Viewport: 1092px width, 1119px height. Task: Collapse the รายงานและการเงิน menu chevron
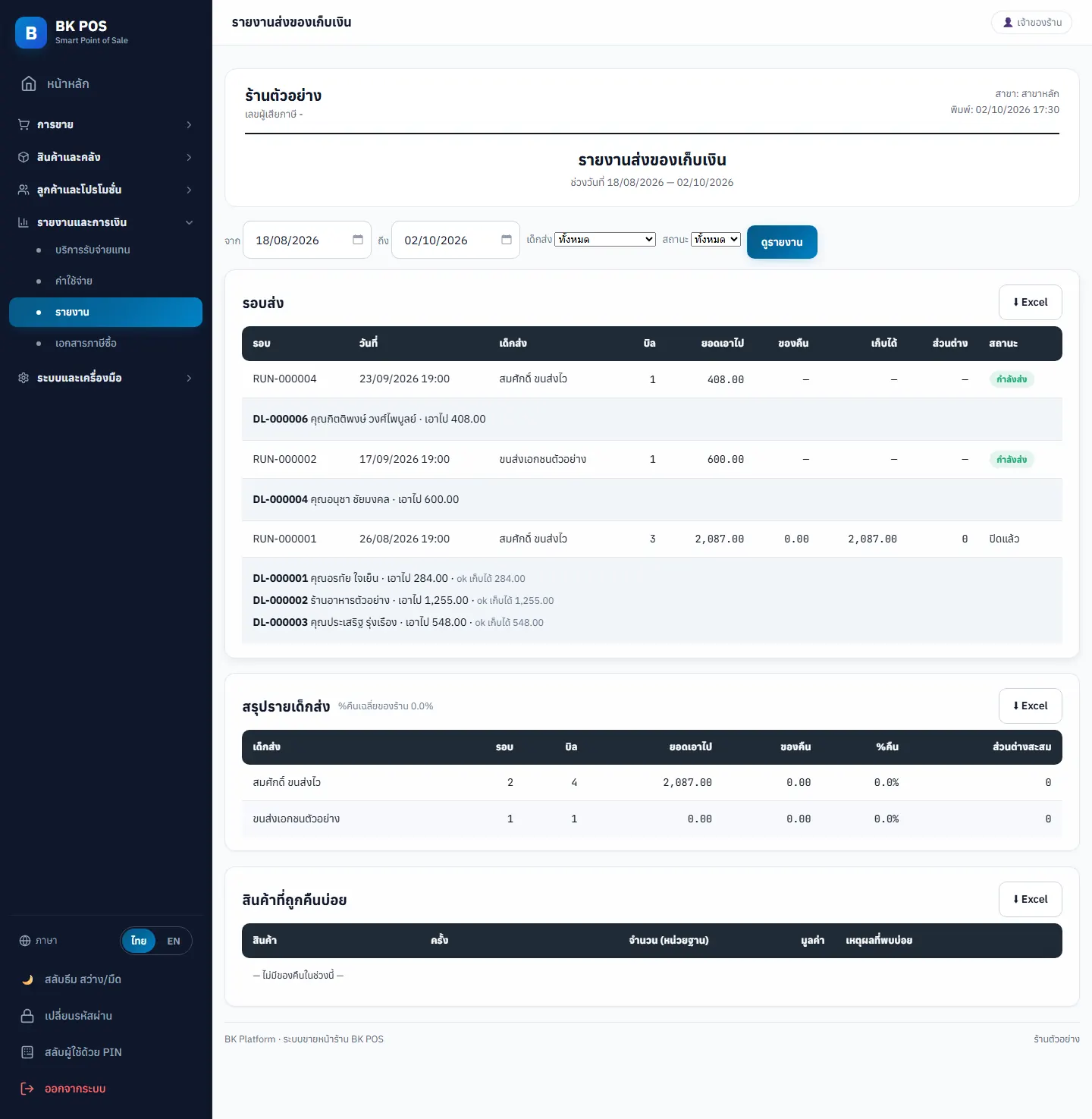tap(190, 222)
